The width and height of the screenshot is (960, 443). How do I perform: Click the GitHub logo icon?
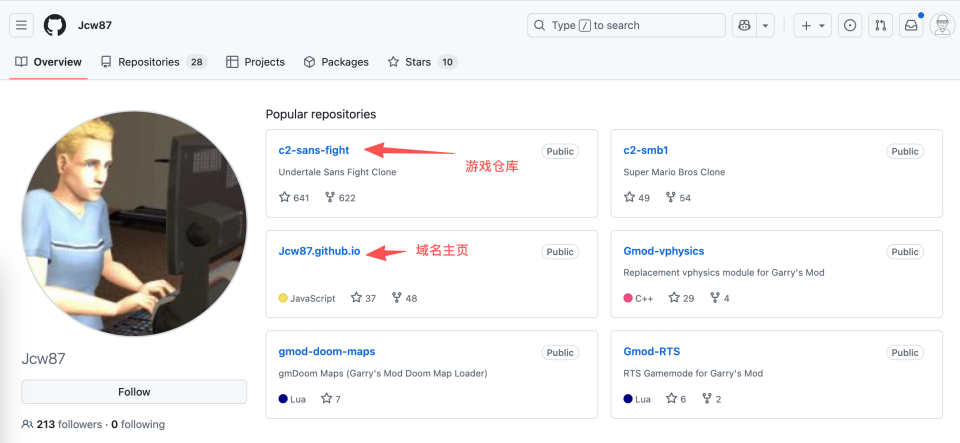pyautogui.click(x=55, y=25)
